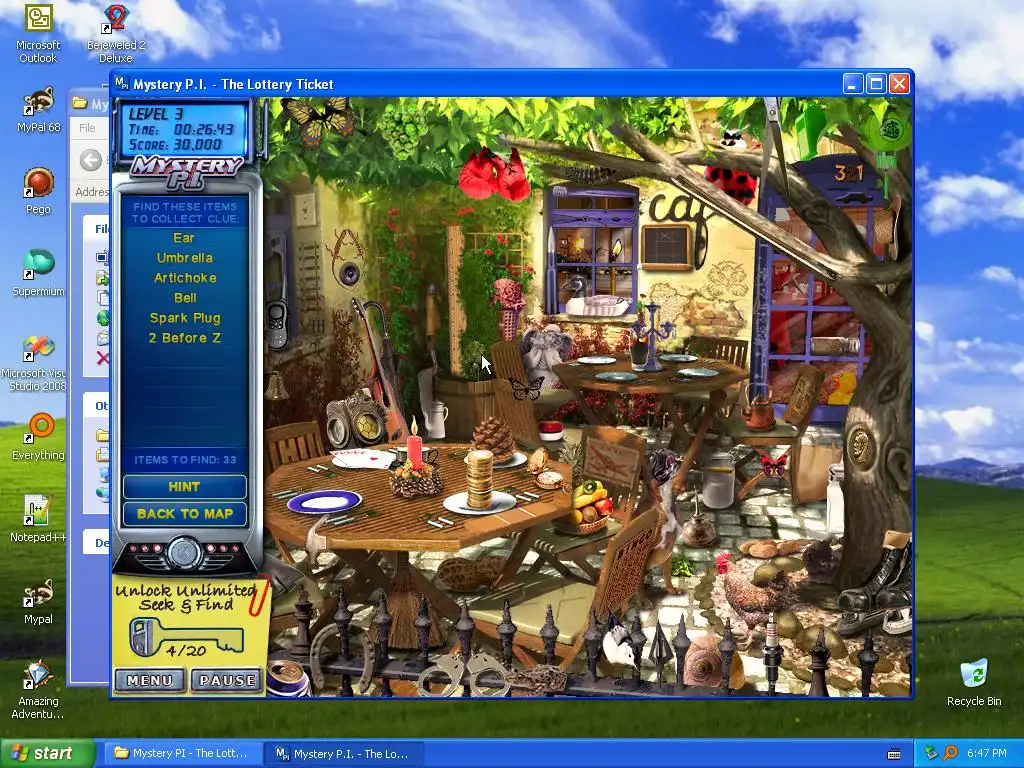This screenshot has height=768, width=1024.
Task: Open Notepad++ desktop shortcut
Action: click(38, 519)
